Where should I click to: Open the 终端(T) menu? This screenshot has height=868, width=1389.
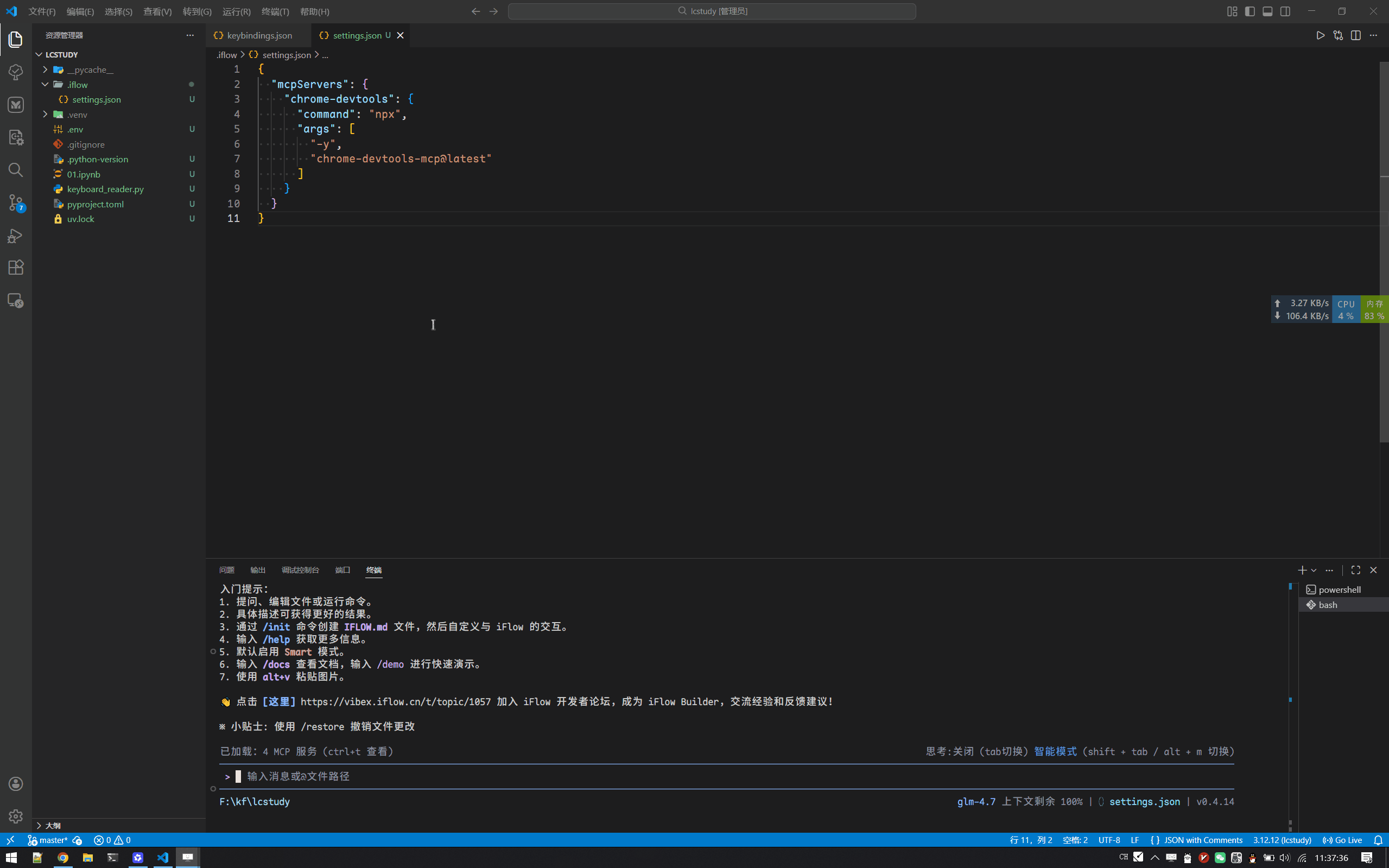275,11
